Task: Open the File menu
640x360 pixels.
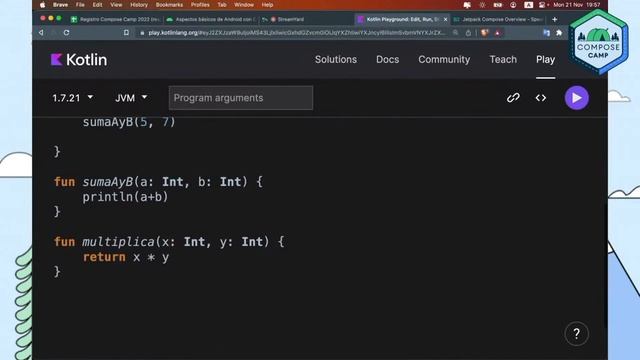Action: coord(80,5)
